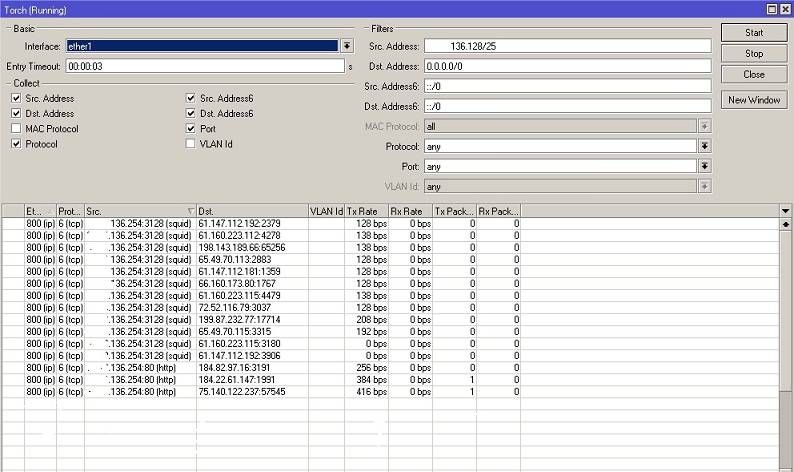Expand the Interface ether1 dropdown
The image size is (794, 472).
click(347, 46)
